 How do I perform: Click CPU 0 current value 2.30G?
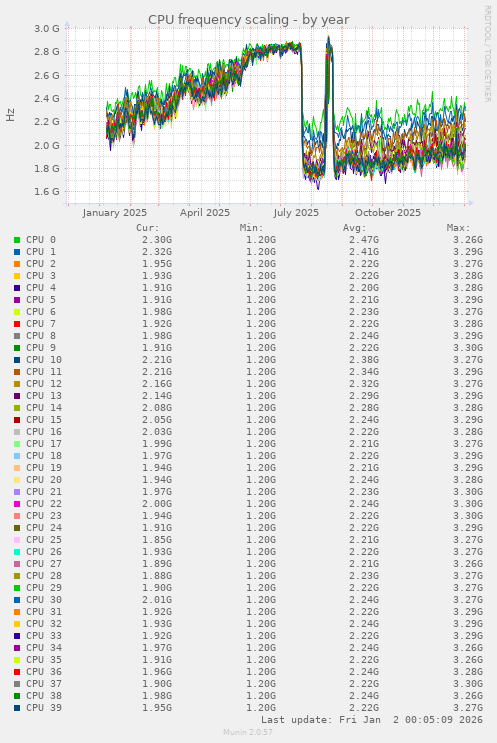(157, 240)
